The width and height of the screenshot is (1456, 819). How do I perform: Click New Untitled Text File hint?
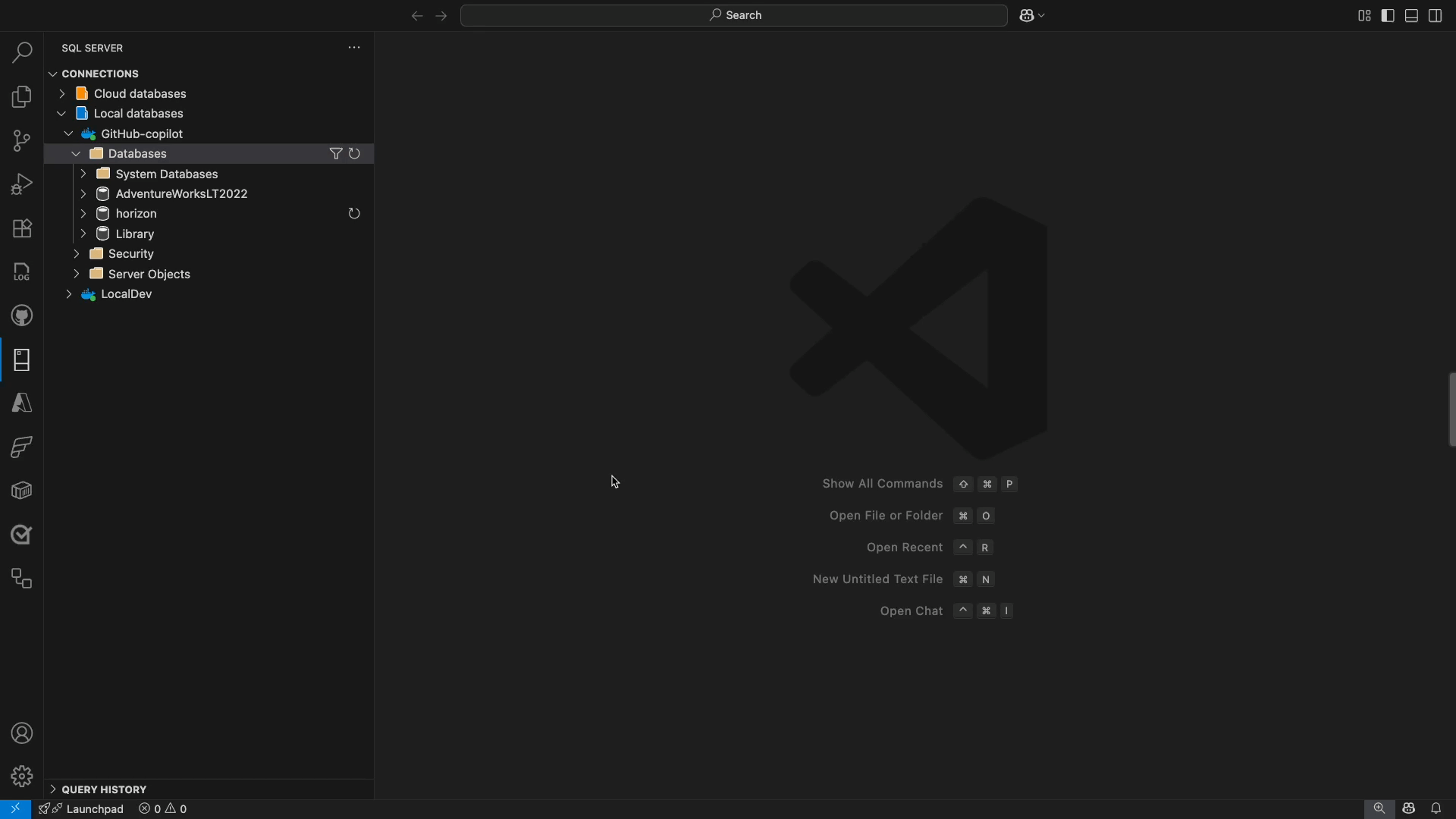click(878, 579)
